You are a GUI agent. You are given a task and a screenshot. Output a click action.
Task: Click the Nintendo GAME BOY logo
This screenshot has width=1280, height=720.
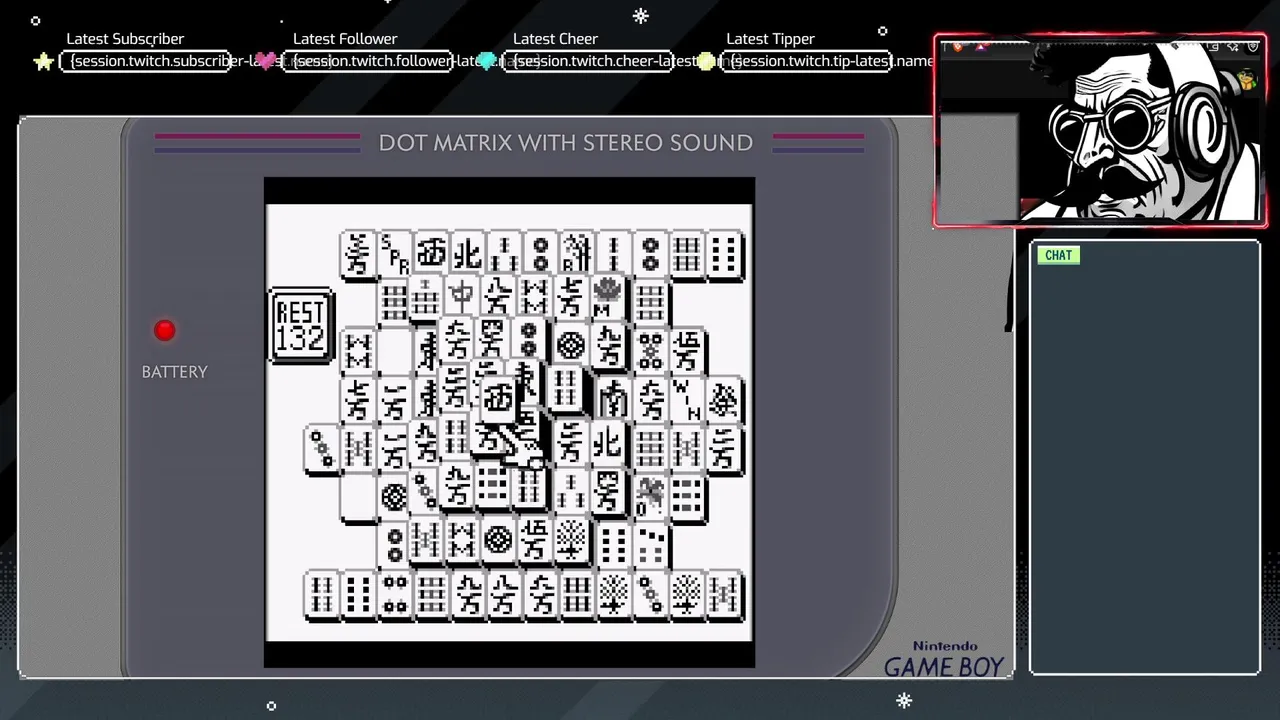click(x=944, y=660)
